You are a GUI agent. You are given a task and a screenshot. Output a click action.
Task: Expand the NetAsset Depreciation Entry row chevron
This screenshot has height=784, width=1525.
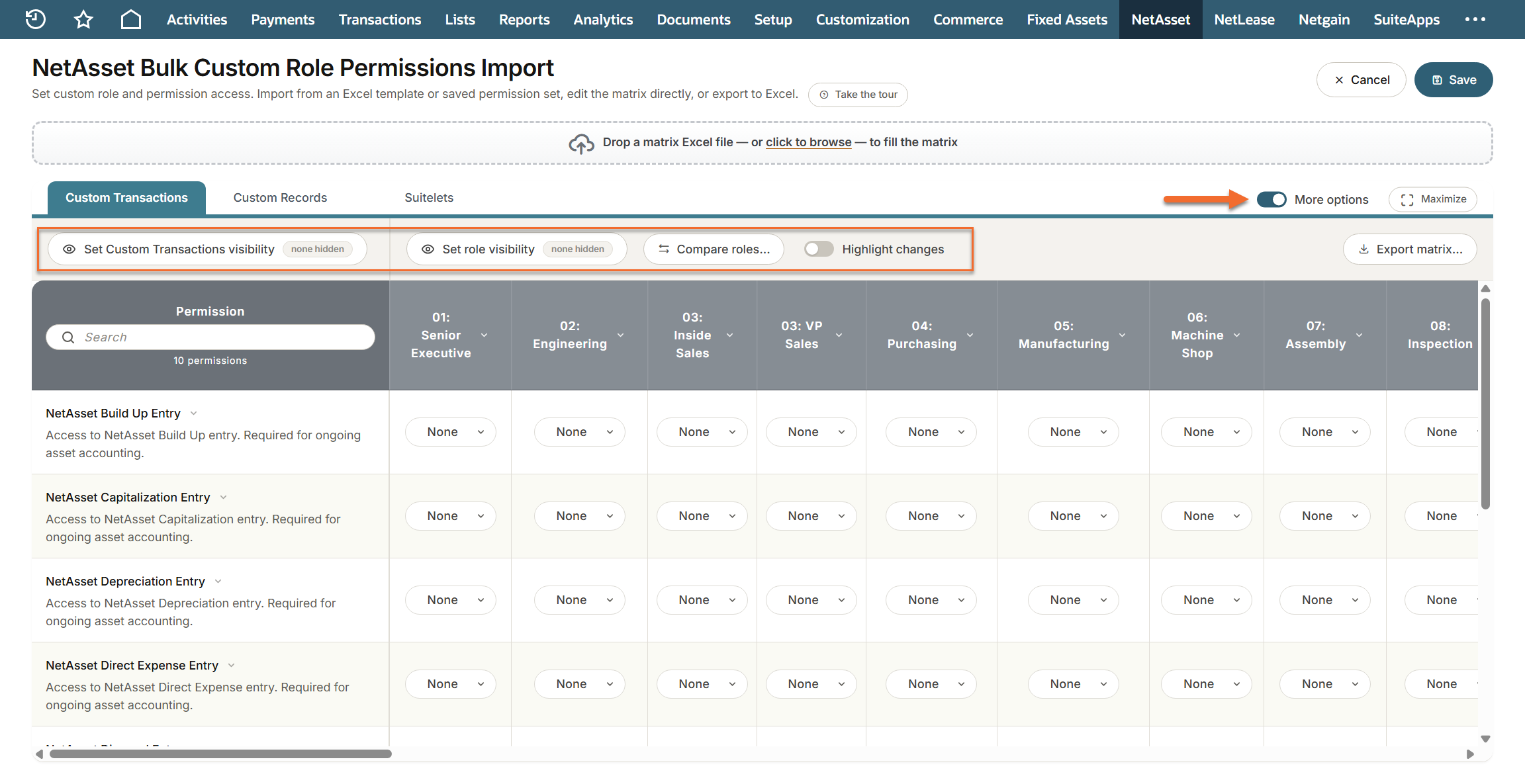pyautogui.click(x=218, y=582)
